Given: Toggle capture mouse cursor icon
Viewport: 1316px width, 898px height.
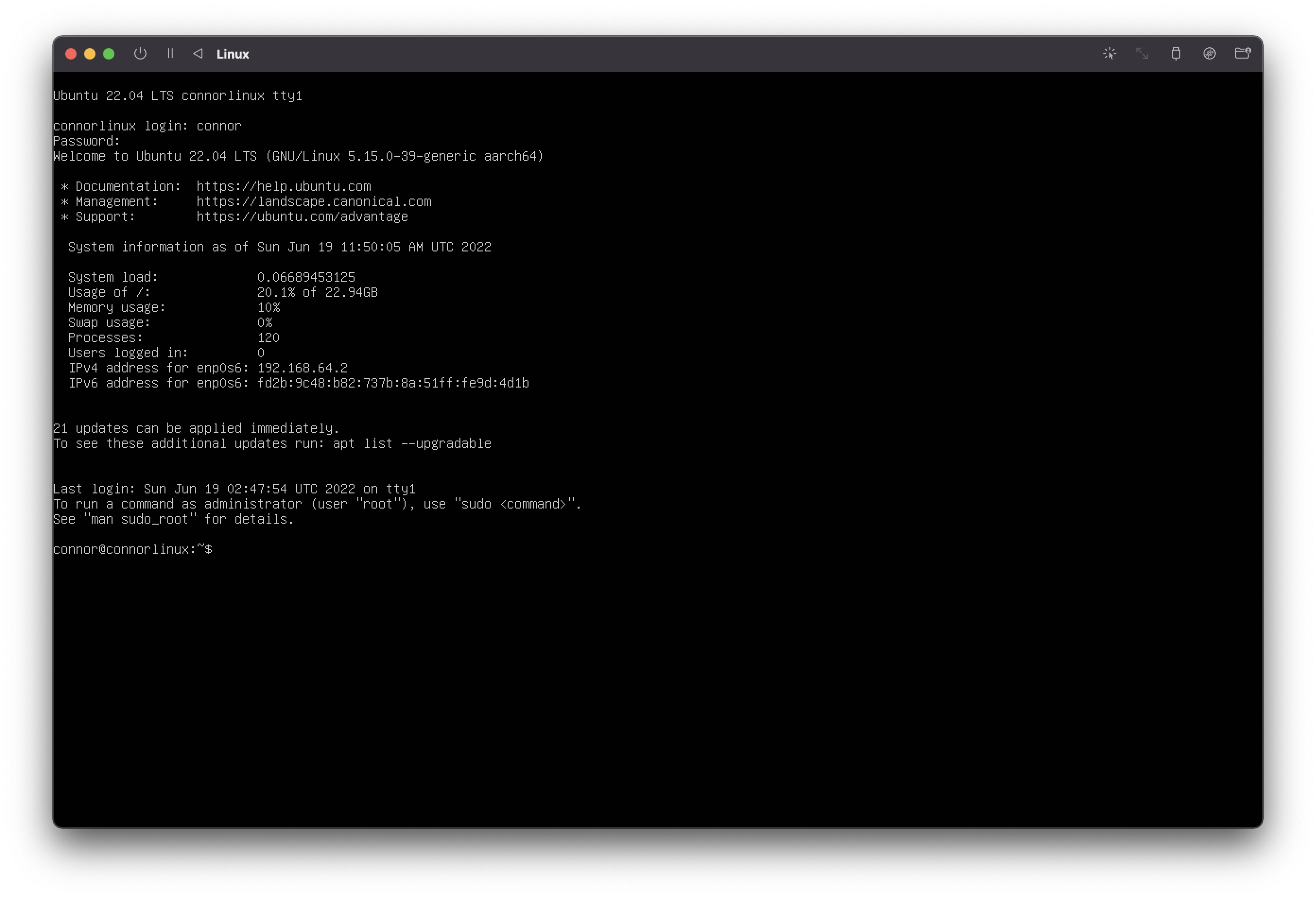Looking at the screenshot, I should (1109, 54).
